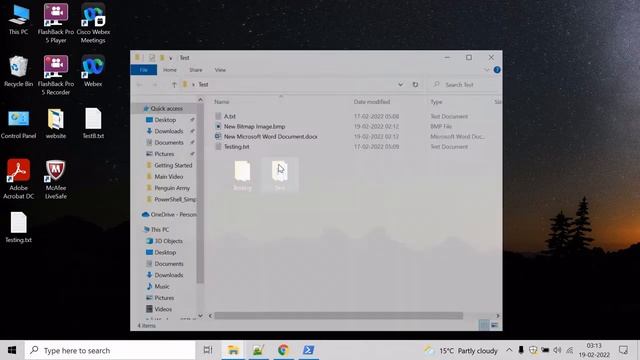Select the Recycle Bin icon
Viewport: 640px width, 360px height.
pos(18,71)
